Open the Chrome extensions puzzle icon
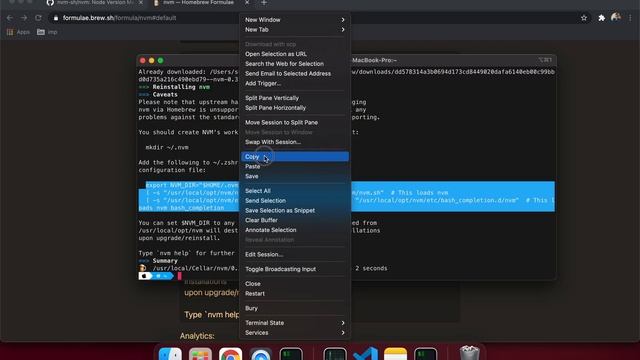The image size is (640, 360). (x=601, y=18)
